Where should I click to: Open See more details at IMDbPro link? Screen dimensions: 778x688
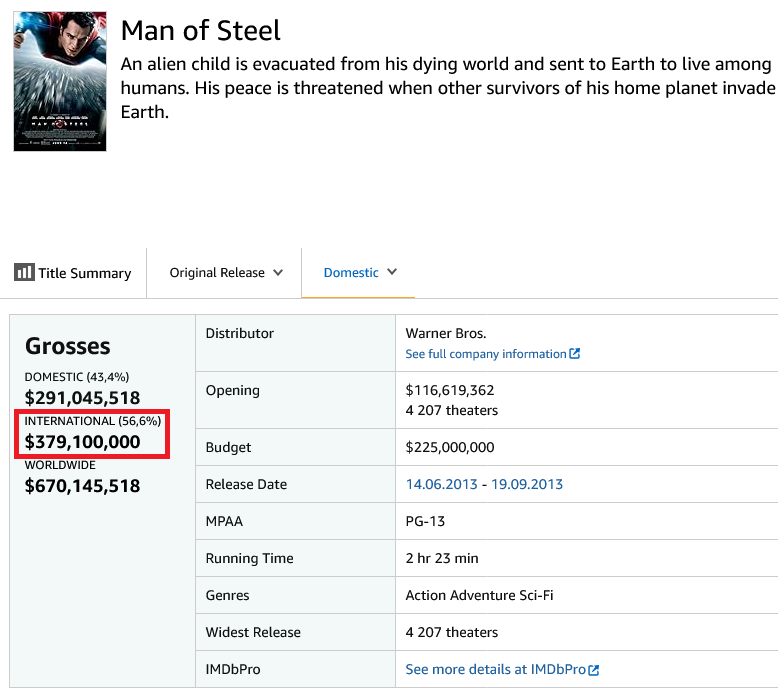coord(502,669)
